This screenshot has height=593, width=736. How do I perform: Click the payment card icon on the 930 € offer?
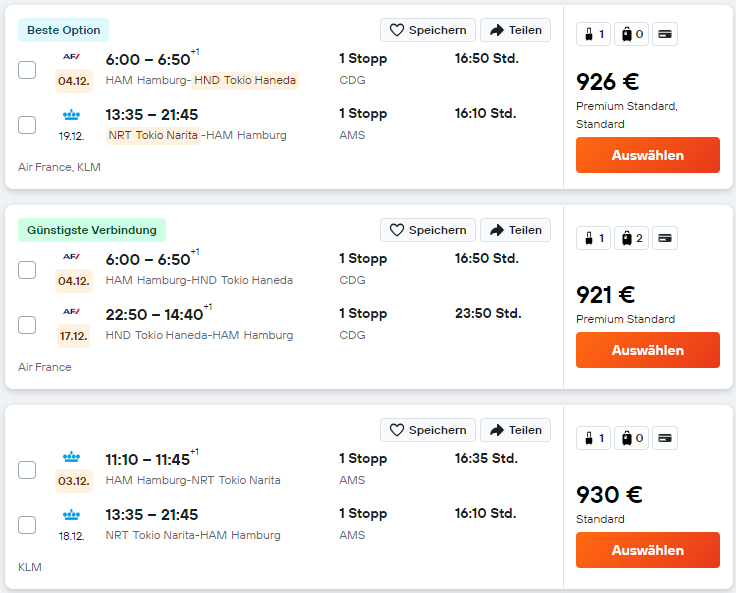point(665,438)
